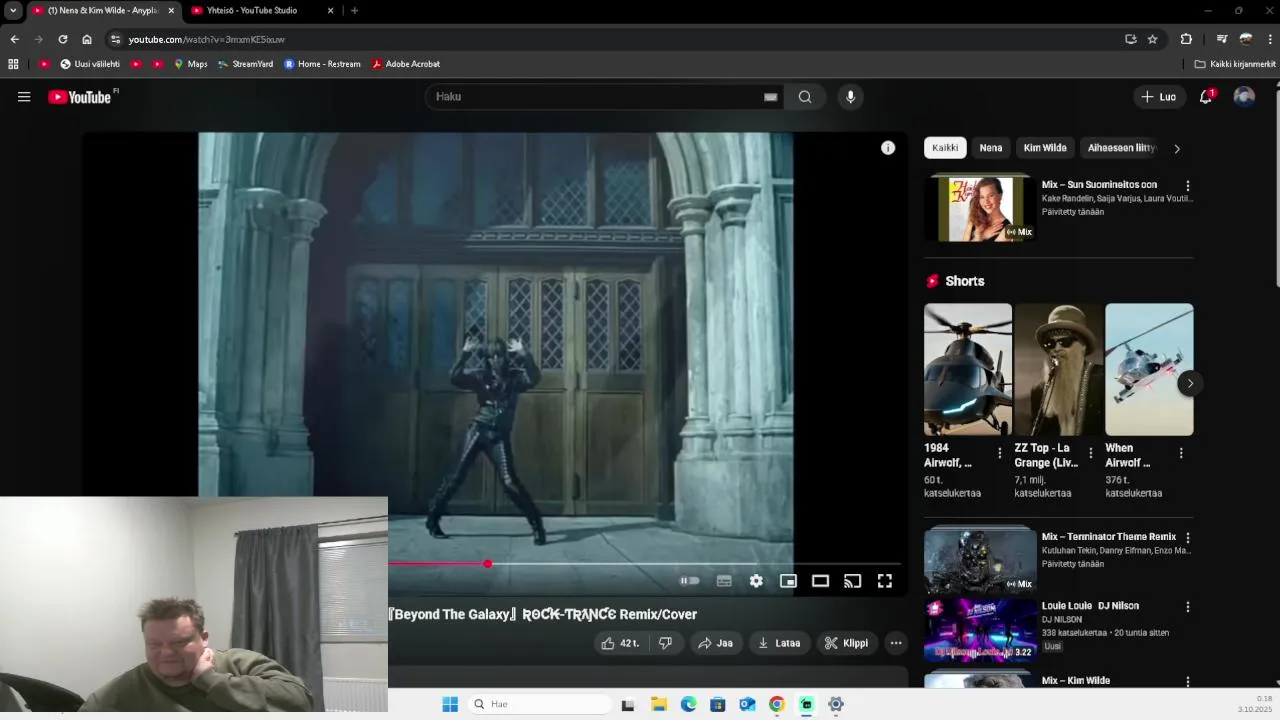Viewport: 1280px width, 720px height.
Task: Open options for 1984 Airwolf short
Action: click(x=999, y=453)
